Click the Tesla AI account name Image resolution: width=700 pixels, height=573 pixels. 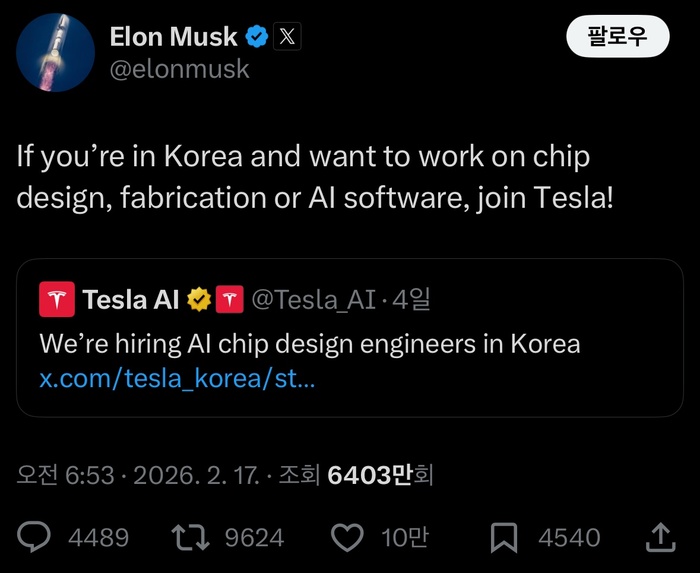[131, 299]
